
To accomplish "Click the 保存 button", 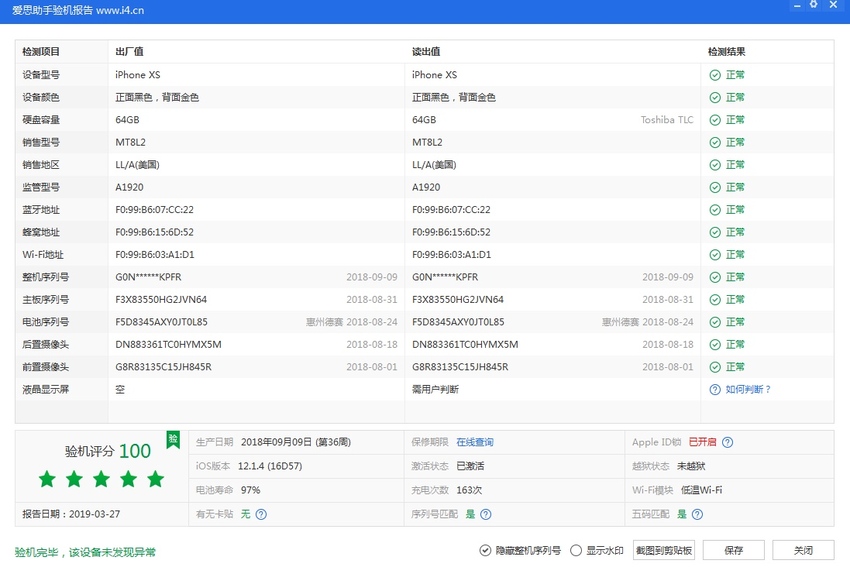I will click(x=733, y=551).
